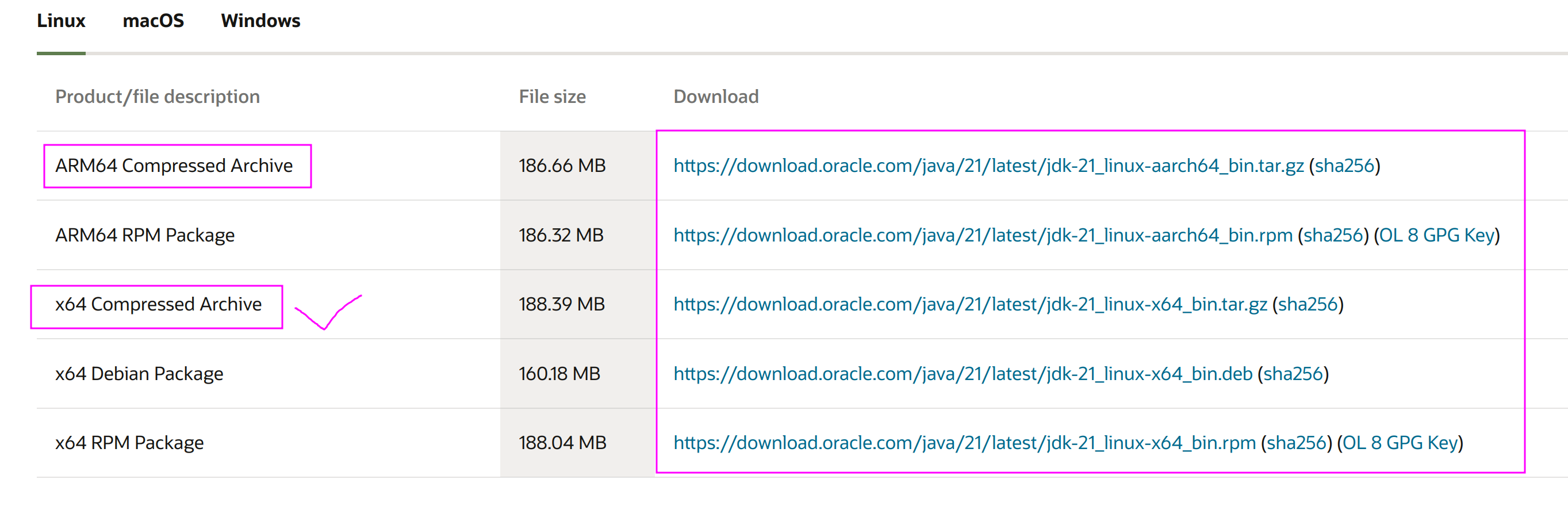Viewport: 1568px width, 506px height.
Task: Click the 'Product/file description' column header
Action: tap(158, 97)
